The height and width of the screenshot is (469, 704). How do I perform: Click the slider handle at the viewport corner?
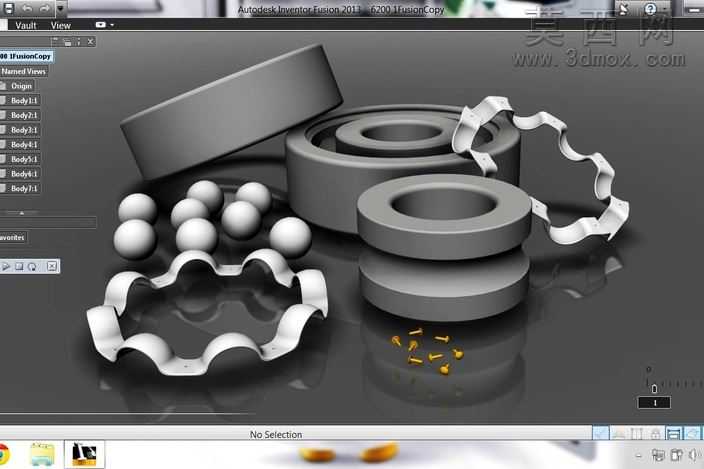coord(654,388)
